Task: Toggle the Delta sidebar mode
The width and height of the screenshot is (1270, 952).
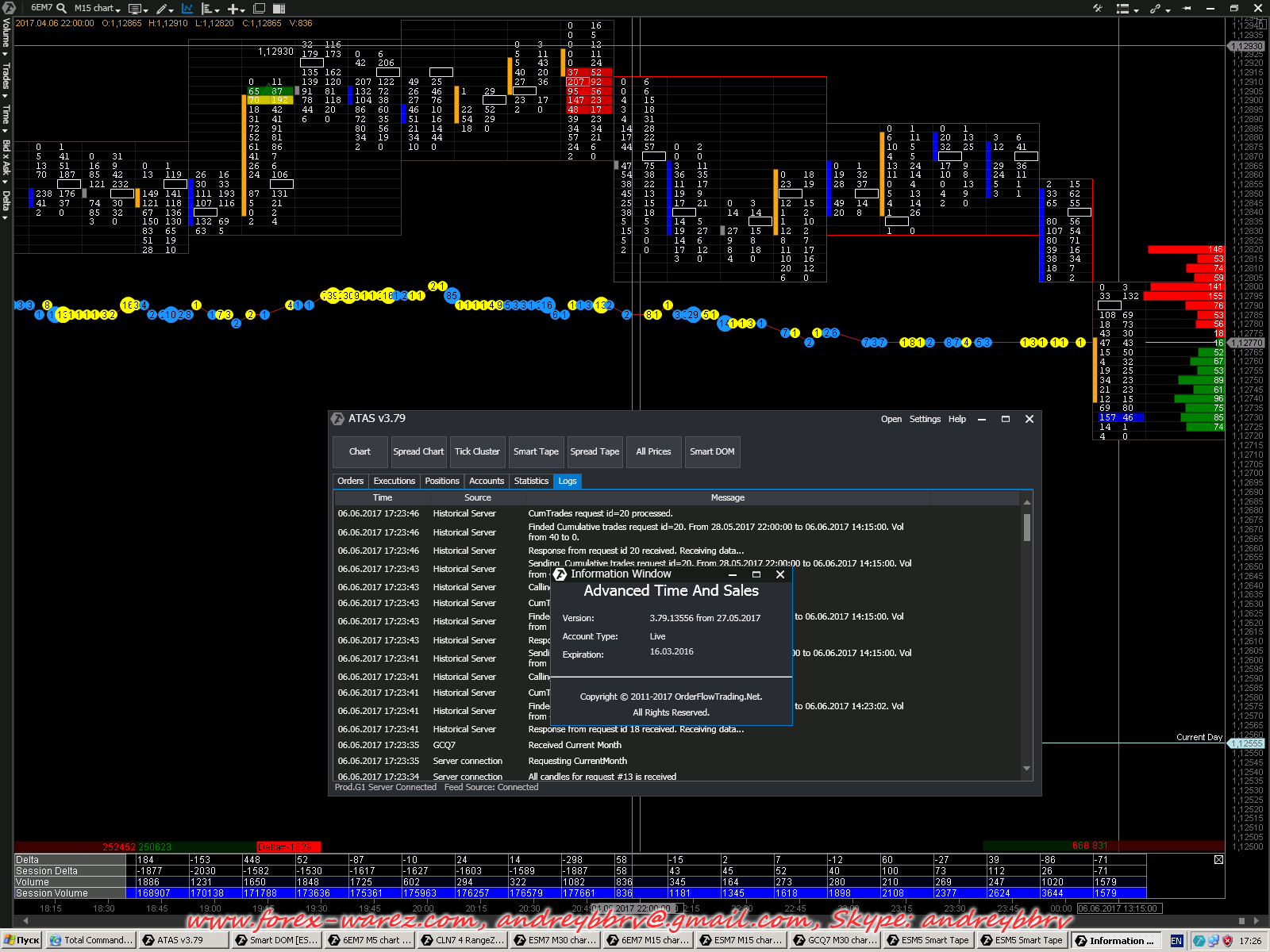Action: click(x=6, y=203)
